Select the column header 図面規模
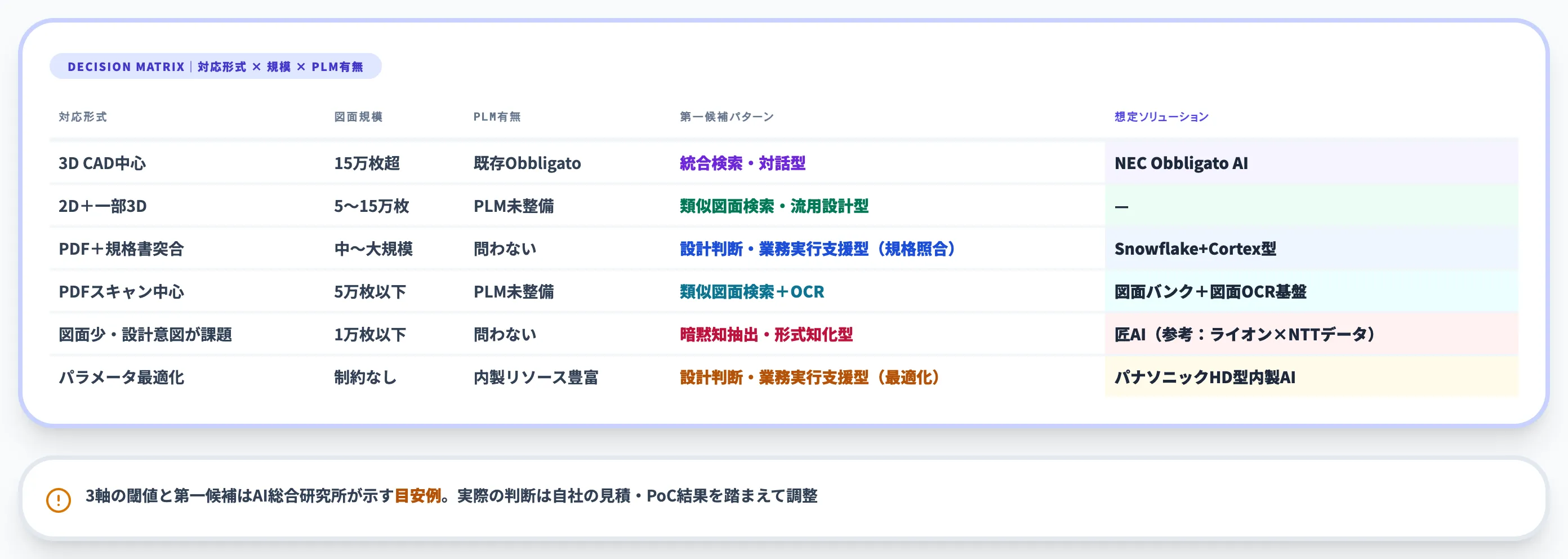The width and height of the screenshot is (1568, 559). point(359,117)
